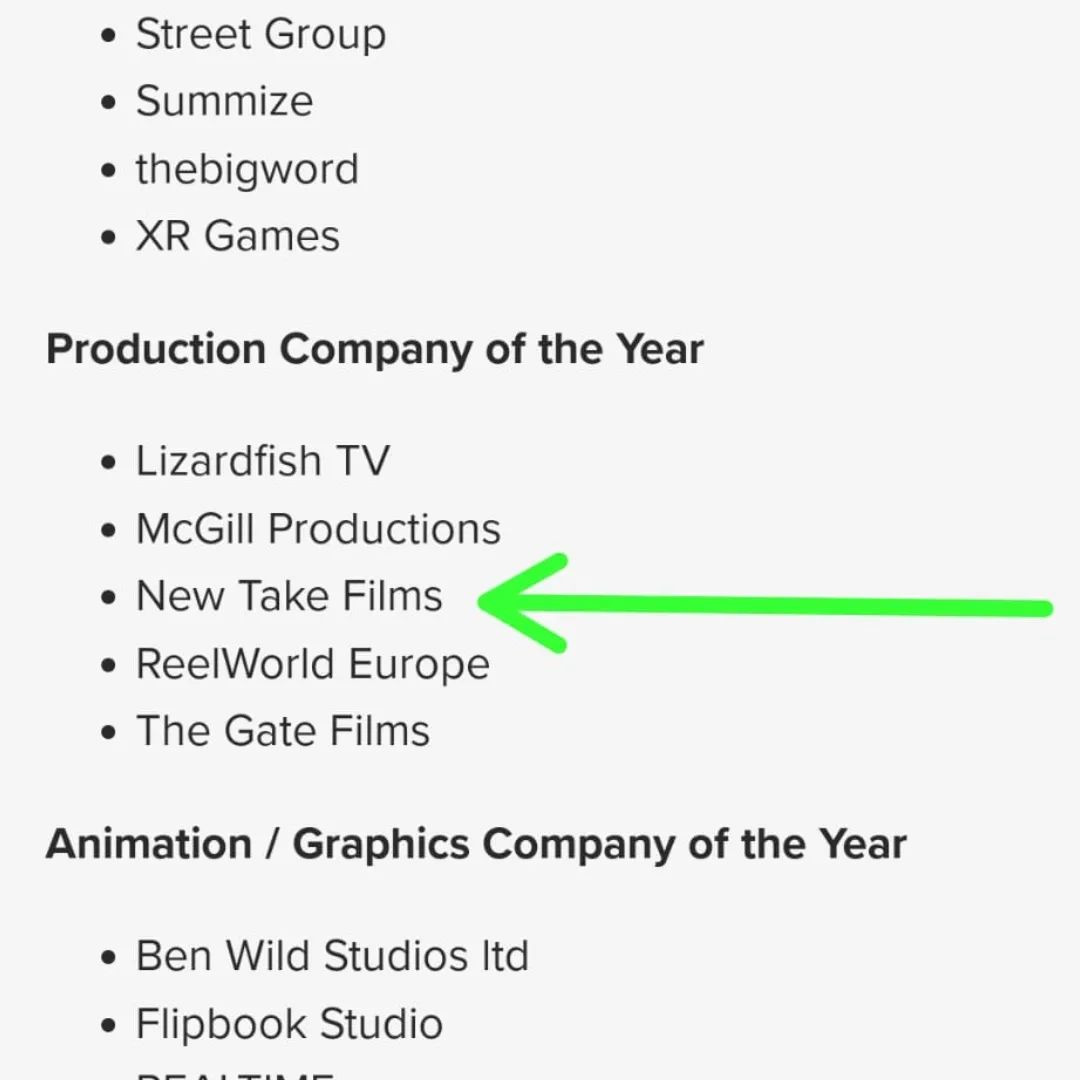This screenshot has width=1080, height=1080.
Task: Click the ReelWorld Europe entry
Action: click(313, 664)
